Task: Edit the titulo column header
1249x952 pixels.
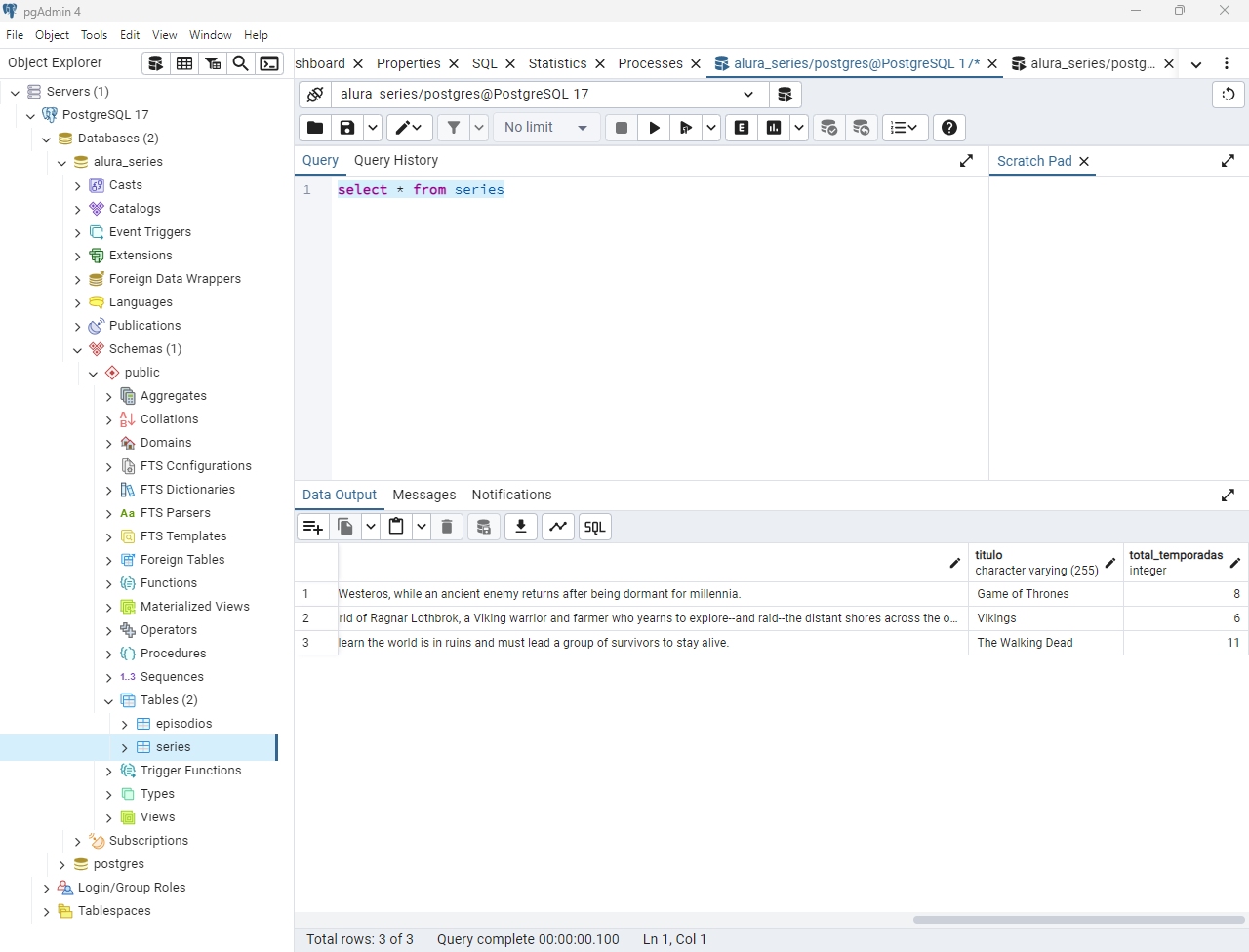Action: tap(1109, 563)
